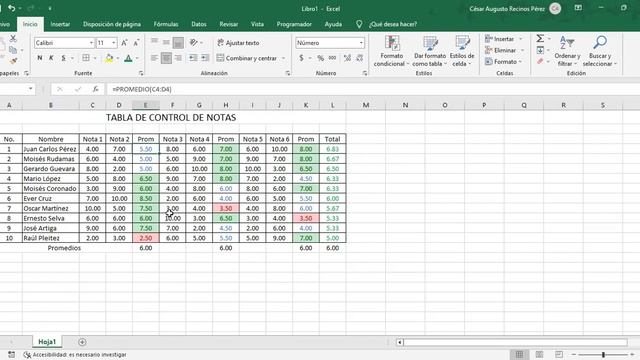Screen dimensions: 640x360
Task: Click Combinar y centrar button
Action: (x=247, y=58)
